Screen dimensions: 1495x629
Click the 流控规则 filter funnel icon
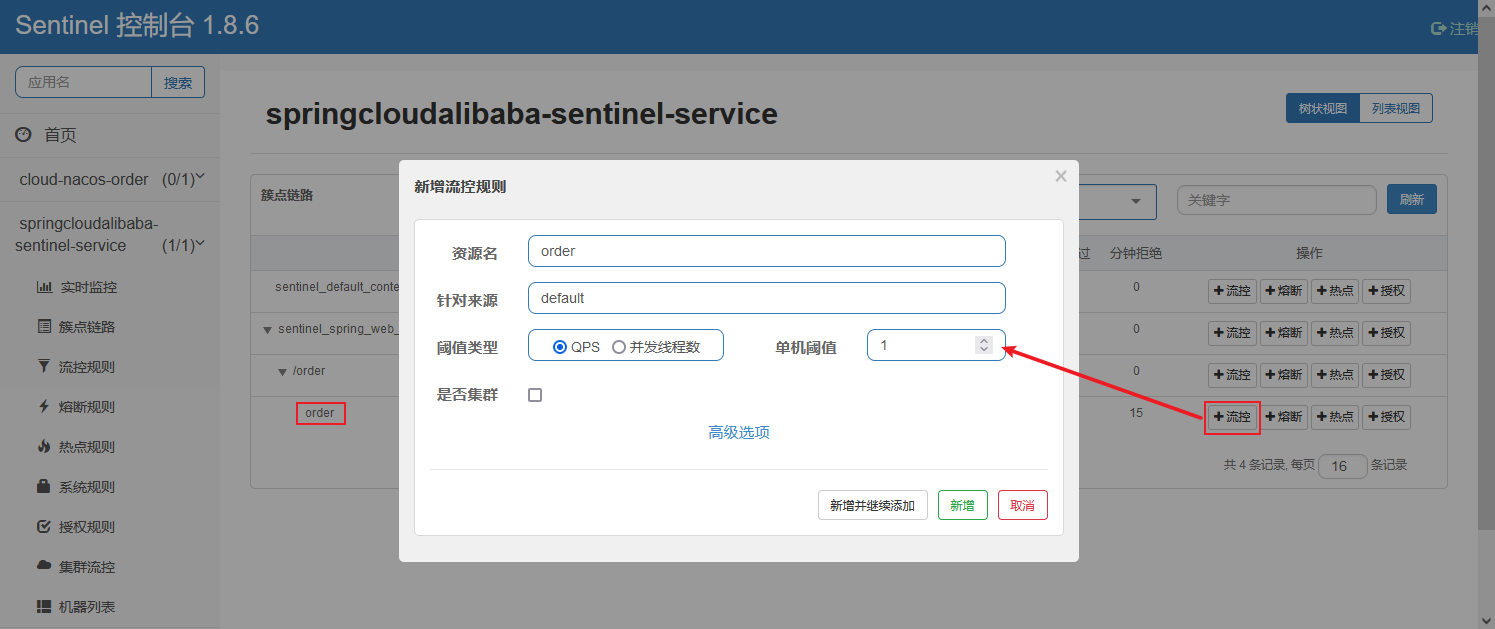[44, 367]
